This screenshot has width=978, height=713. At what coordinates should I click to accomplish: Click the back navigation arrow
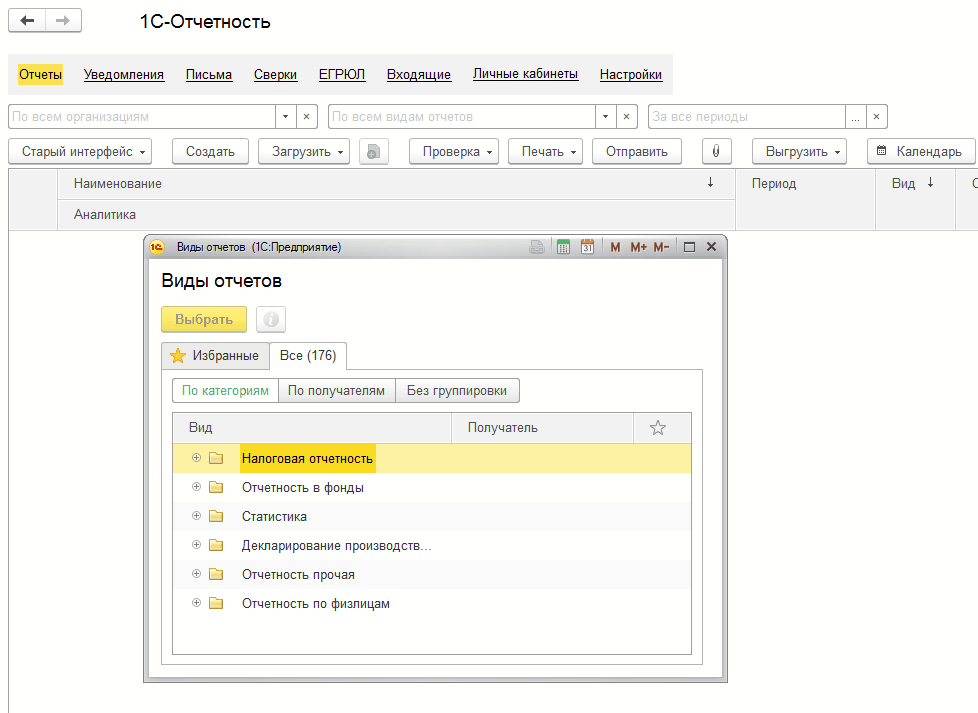click(27, 21)
